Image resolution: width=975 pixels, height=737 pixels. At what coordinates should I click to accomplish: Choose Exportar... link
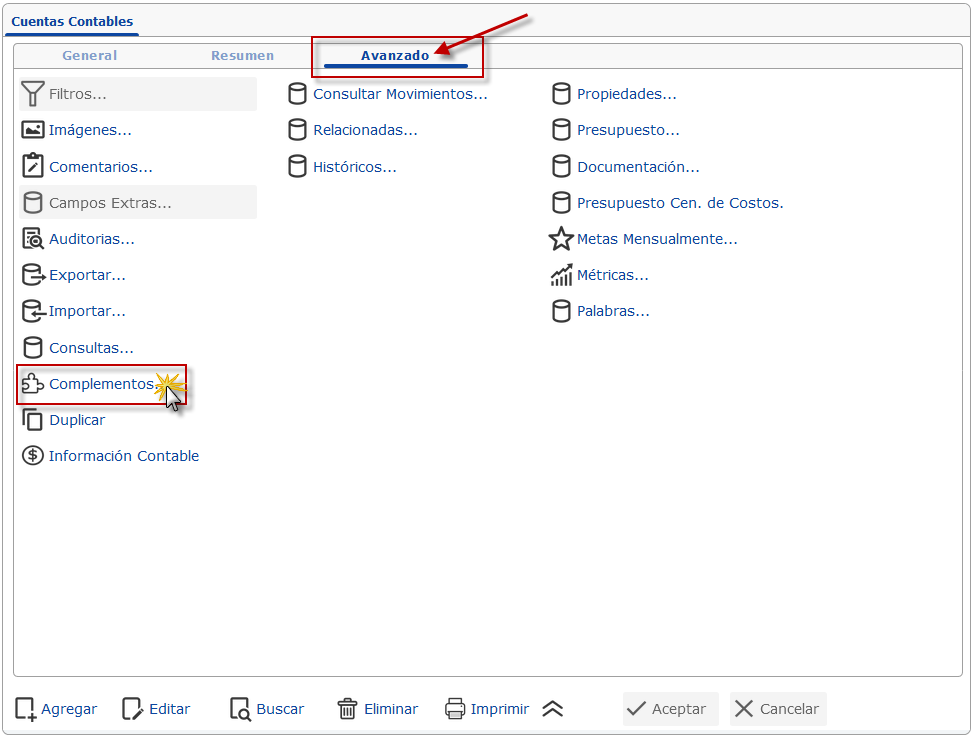88,275
